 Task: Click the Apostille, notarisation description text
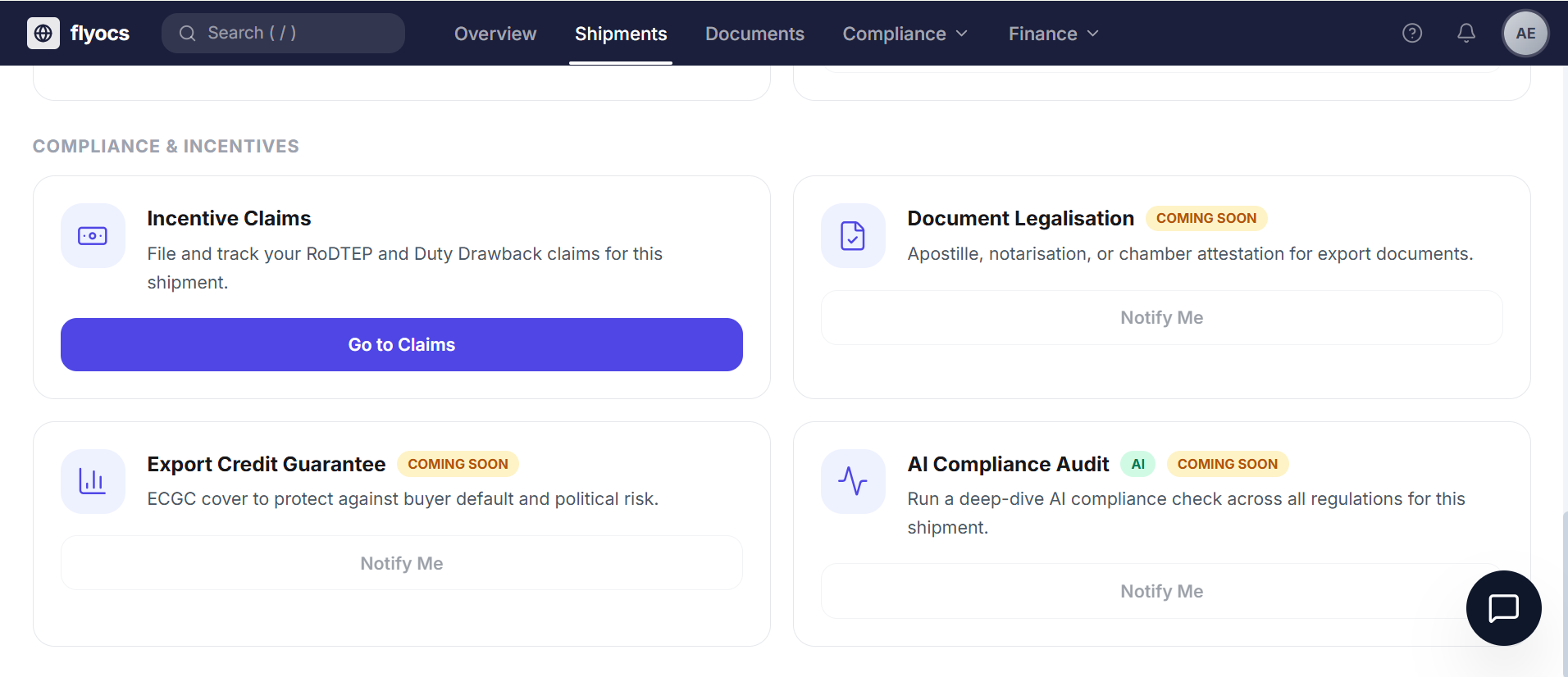(x=1191, y=254)
